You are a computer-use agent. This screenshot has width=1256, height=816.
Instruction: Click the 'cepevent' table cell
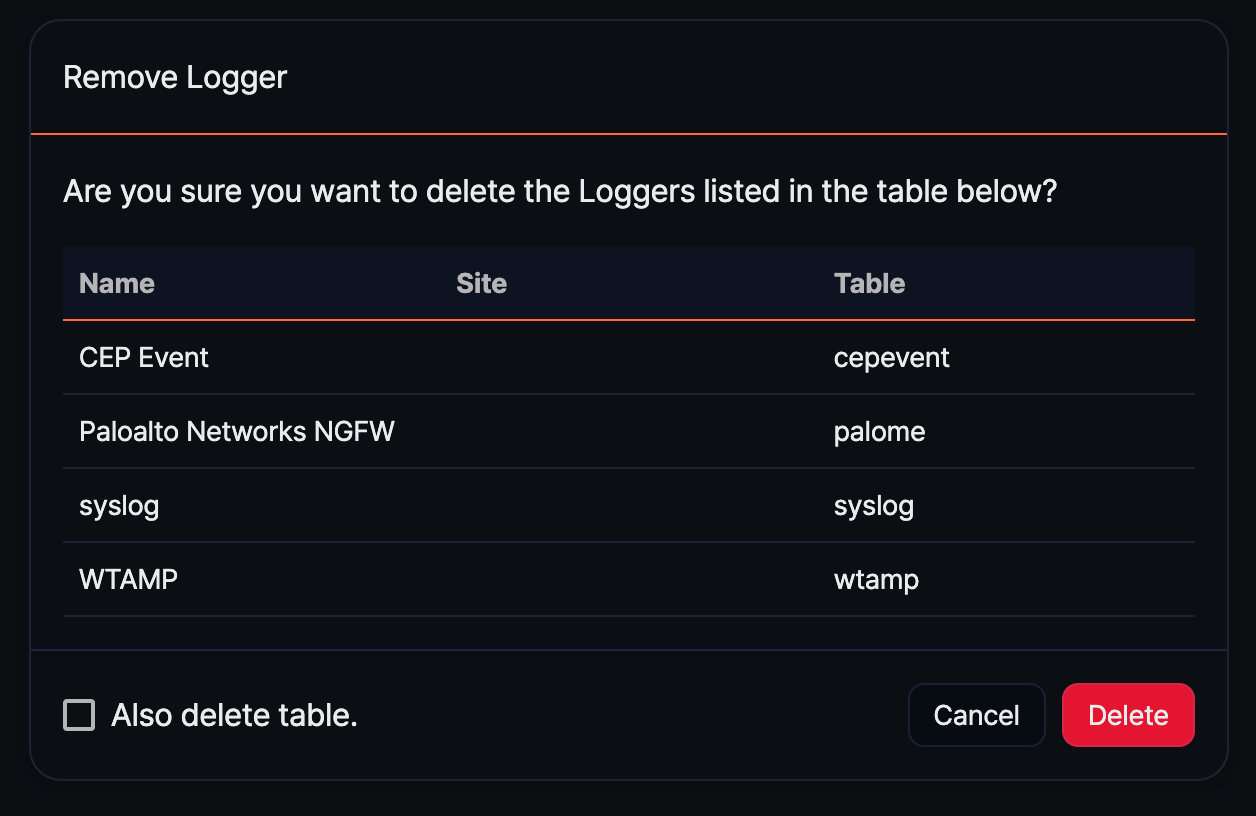click(x=891, y=357)
